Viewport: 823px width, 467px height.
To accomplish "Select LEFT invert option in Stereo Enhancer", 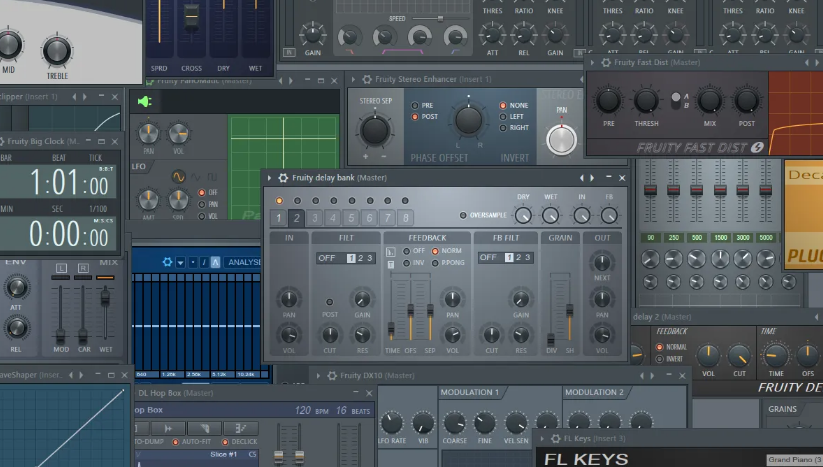I will [x=503, y=116].
